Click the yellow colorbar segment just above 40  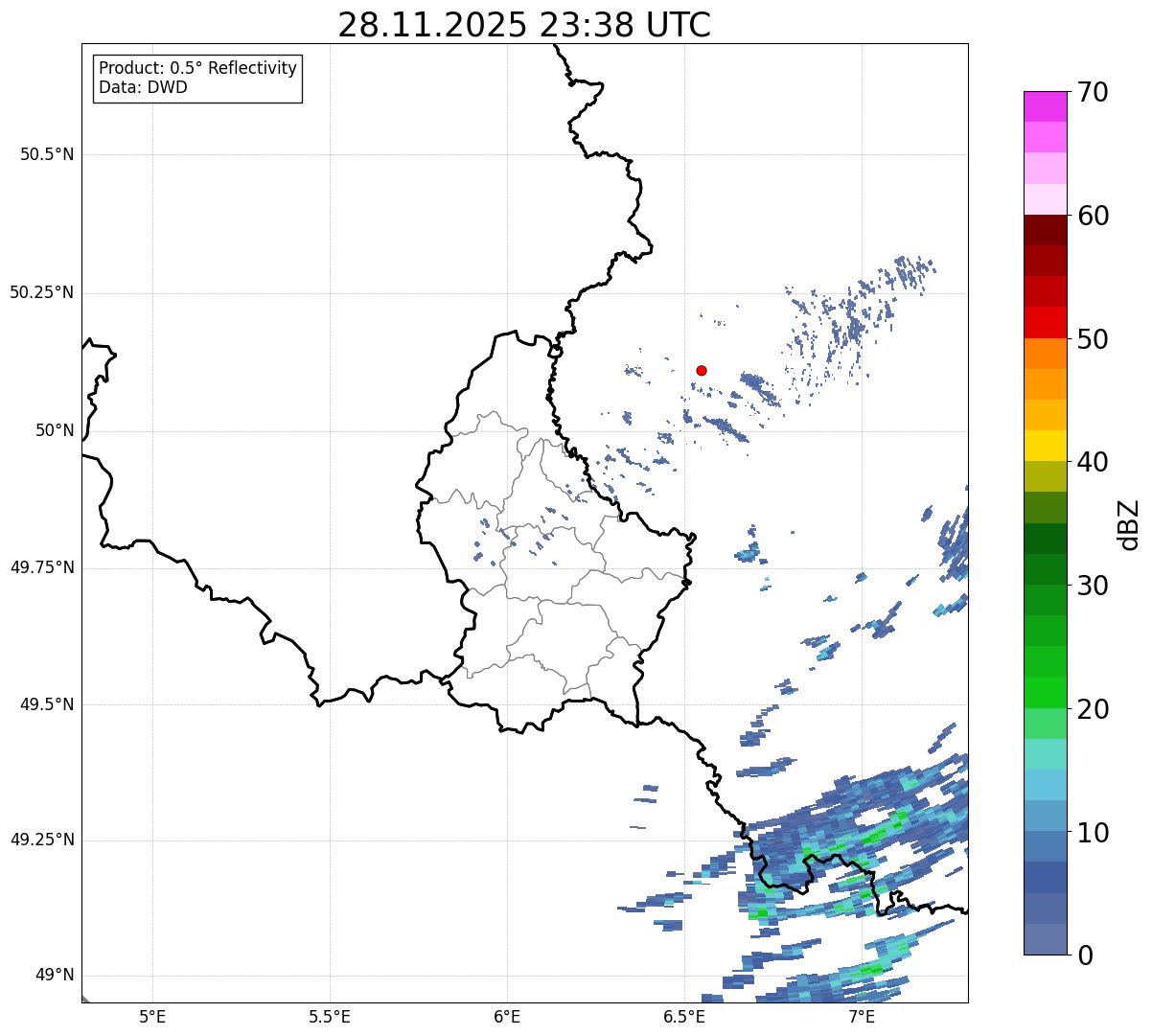pyautogui.click(x=1046, y=446)
